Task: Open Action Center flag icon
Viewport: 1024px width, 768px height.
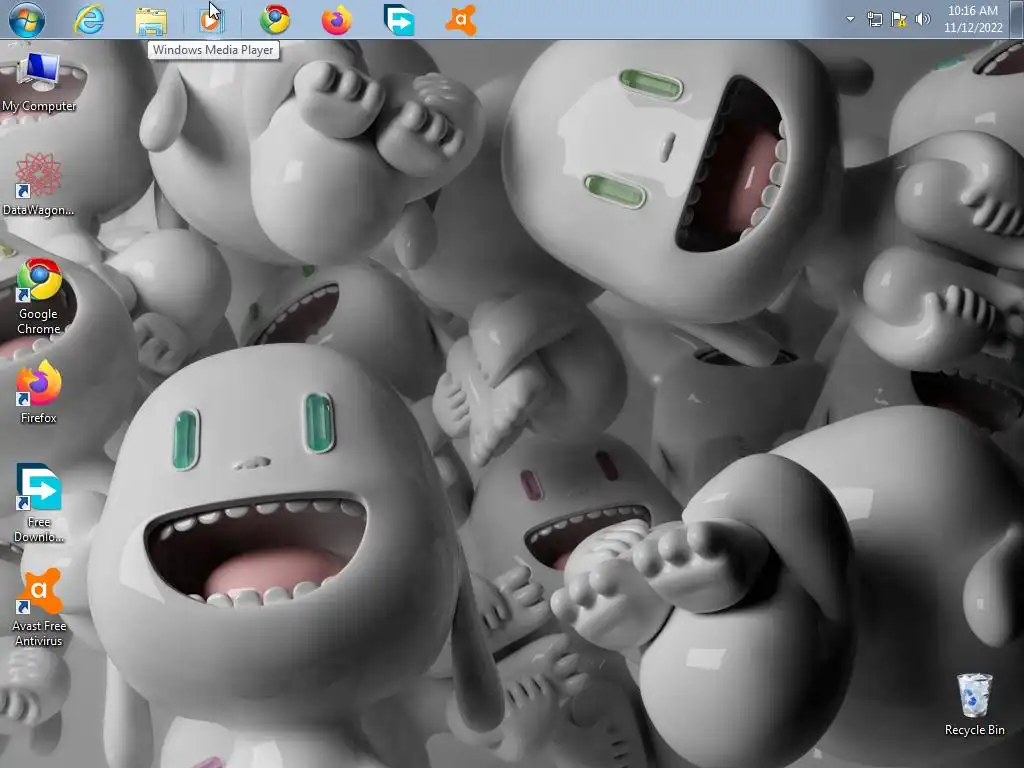Action: (x=899, y=20)
